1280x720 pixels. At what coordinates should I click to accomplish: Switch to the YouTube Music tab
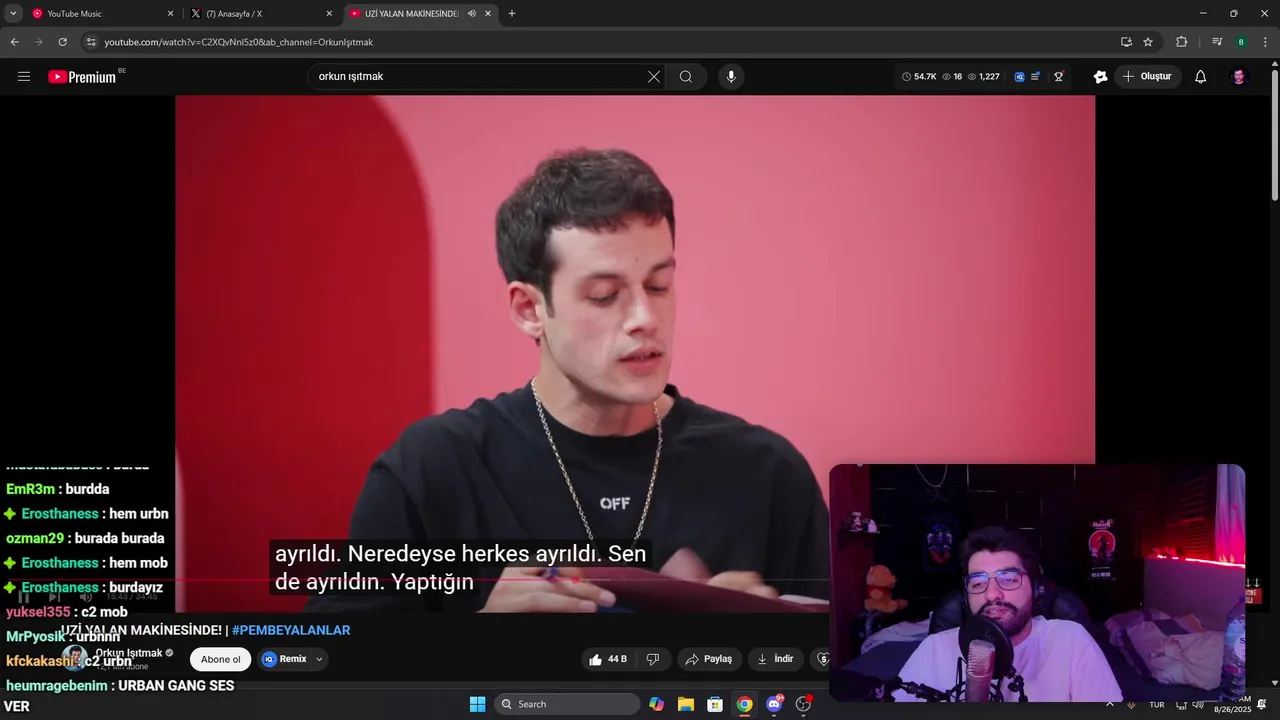[x=102, y=14]
